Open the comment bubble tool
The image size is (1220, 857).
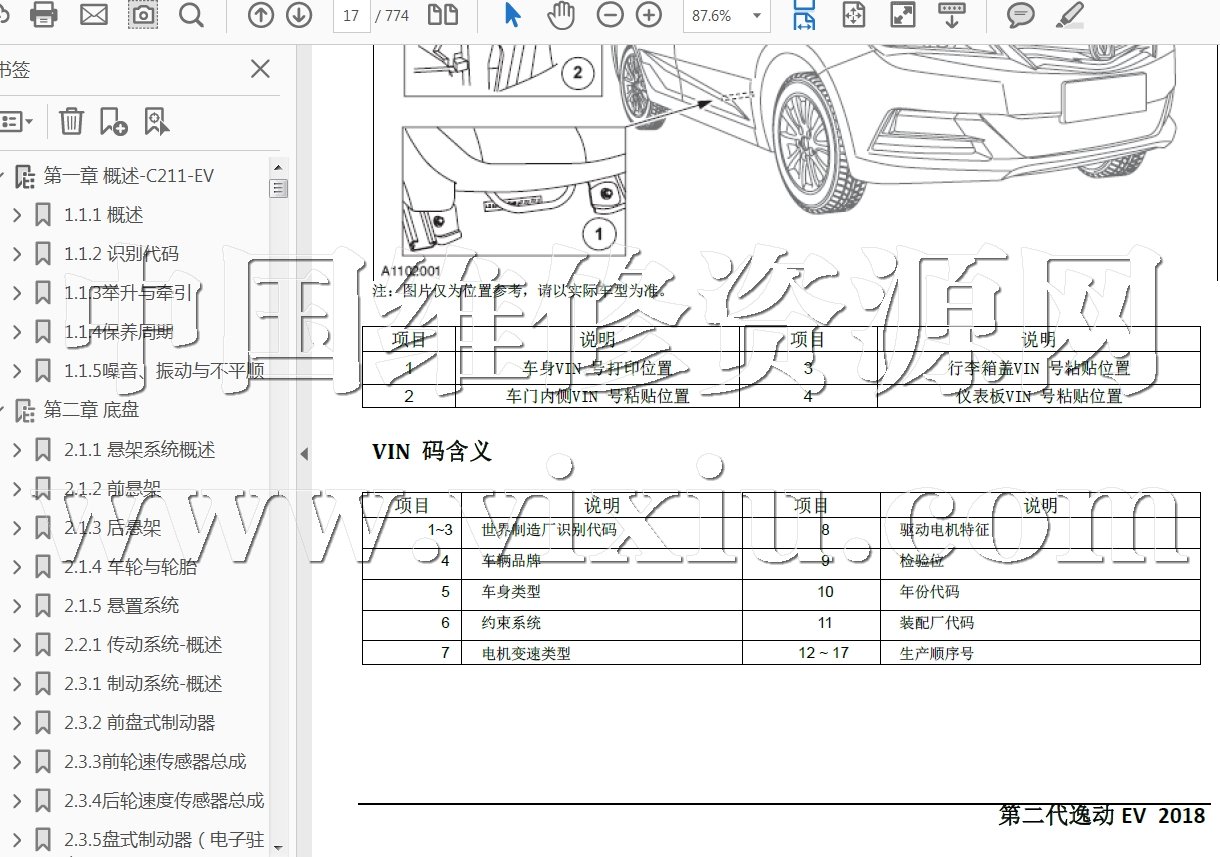tap(1020, 15)
